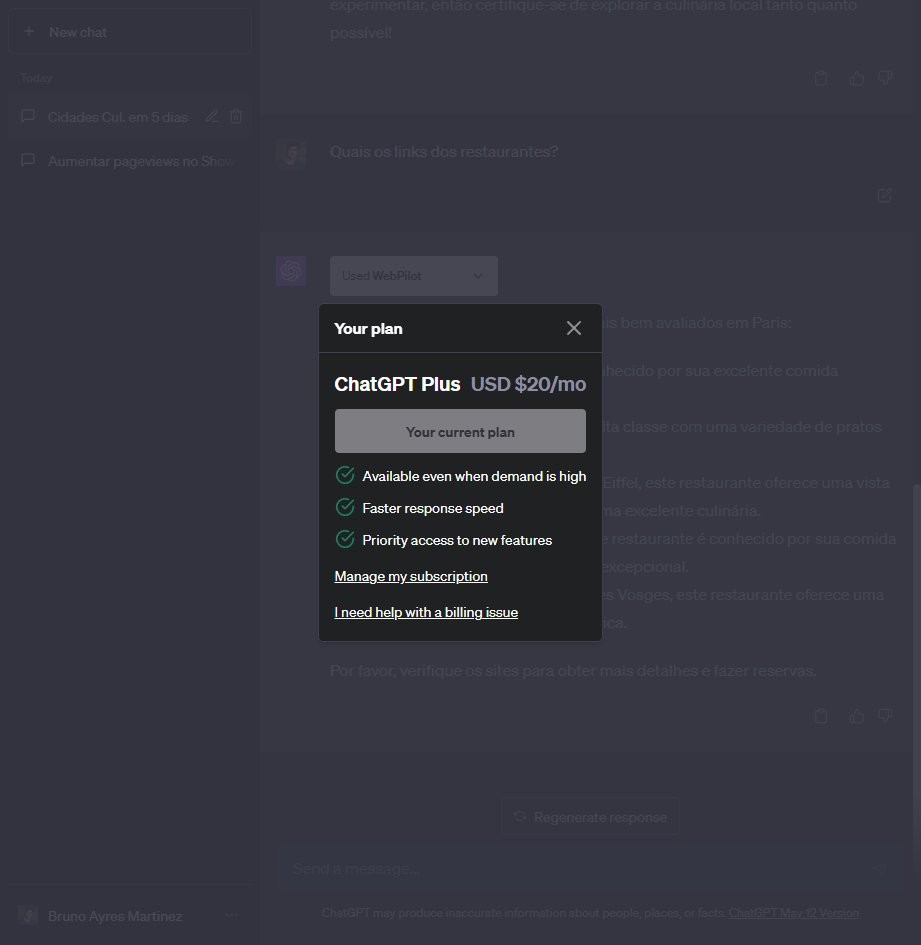Give the restaurant response a thumbs up
The height and width of the screenshot is (945, 921).
click(x=856, y=716)
